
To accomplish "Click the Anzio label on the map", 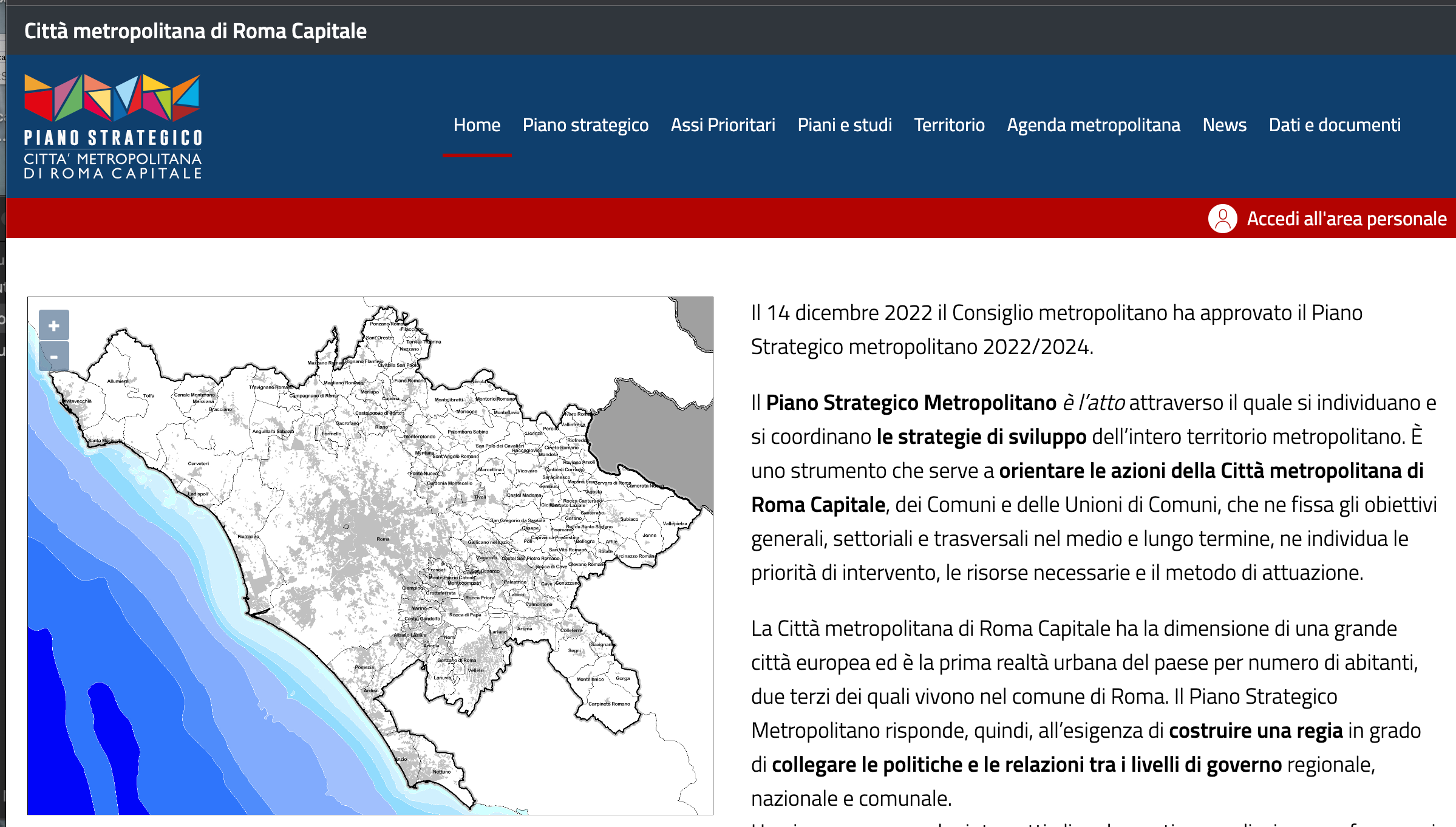I will (401, 759).
